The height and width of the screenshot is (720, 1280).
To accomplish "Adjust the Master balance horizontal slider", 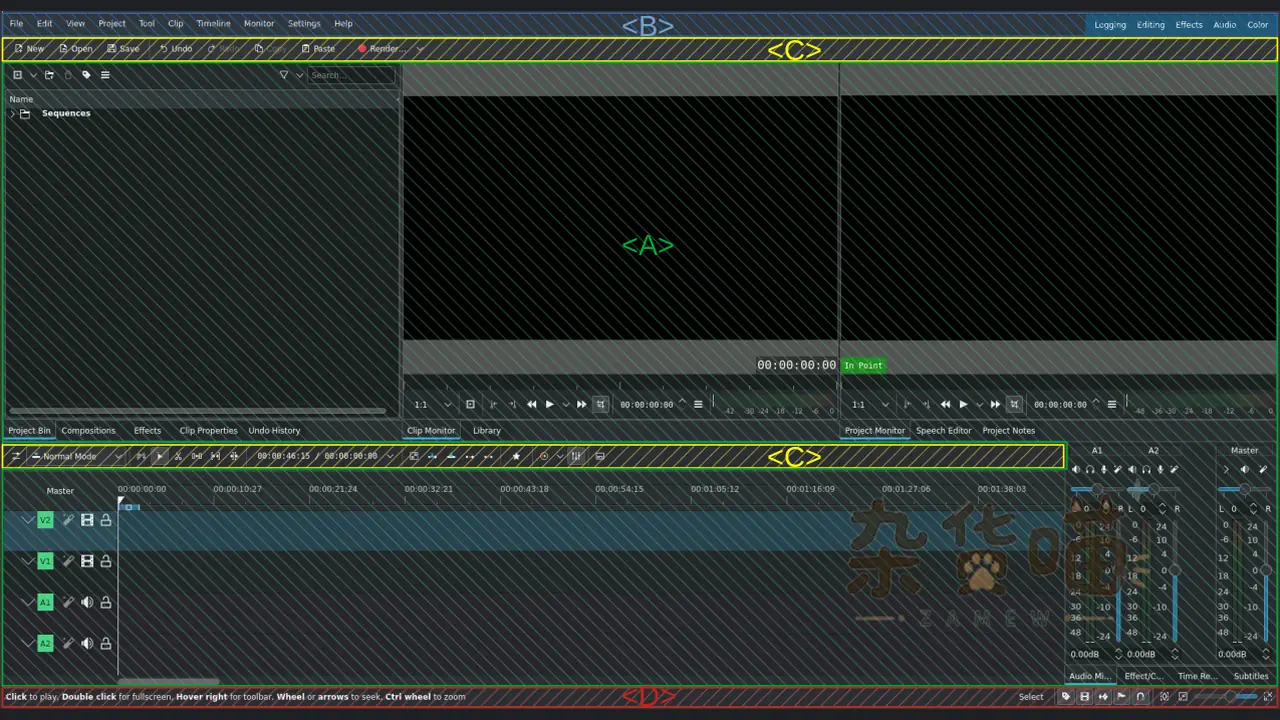I will click(x=1245, y=489).
